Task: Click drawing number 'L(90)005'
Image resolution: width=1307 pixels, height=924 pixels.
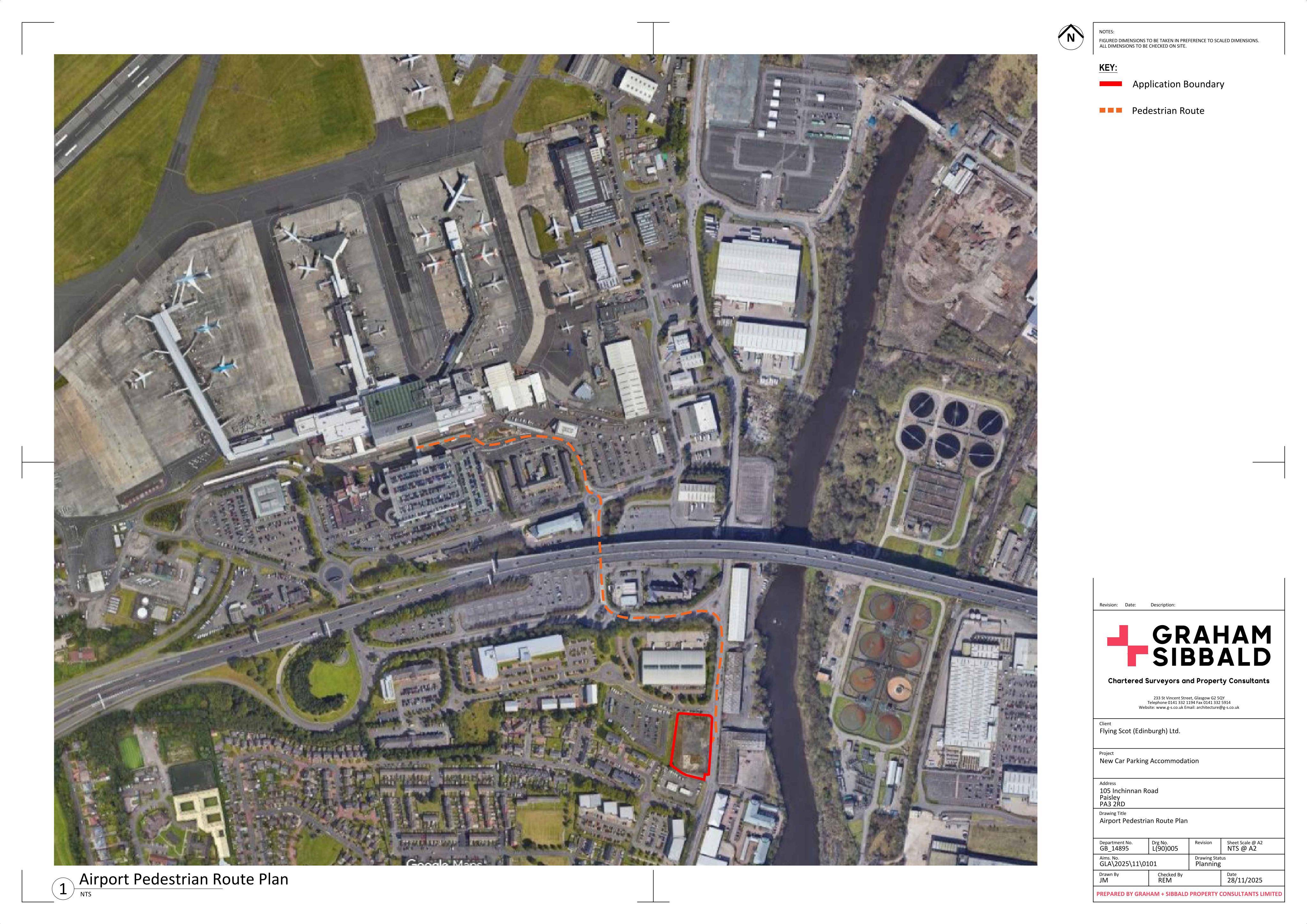Action: (1165, 848)
